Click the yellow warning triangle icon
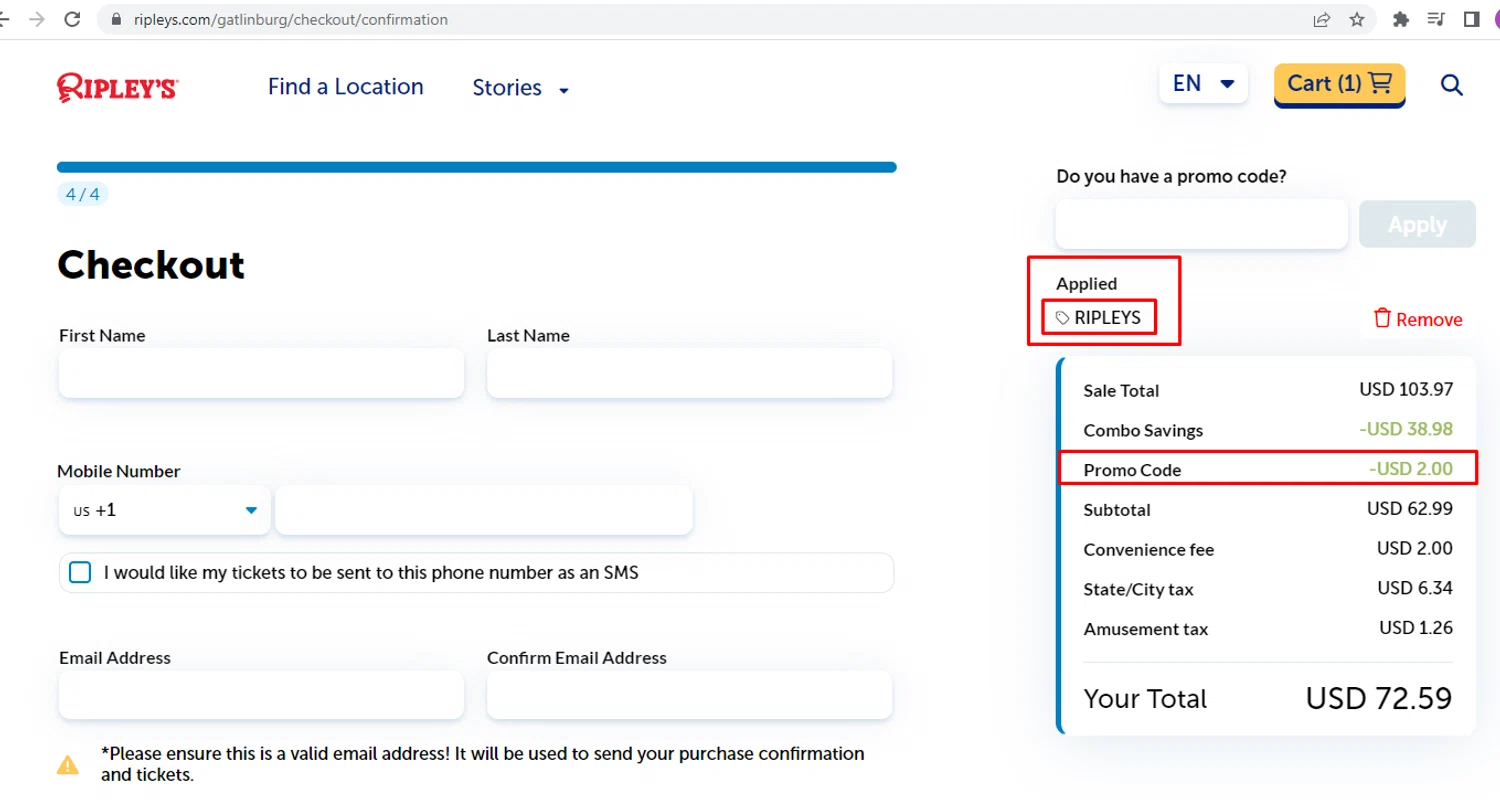Screen dimensions: 1500x800 [68, 765]
